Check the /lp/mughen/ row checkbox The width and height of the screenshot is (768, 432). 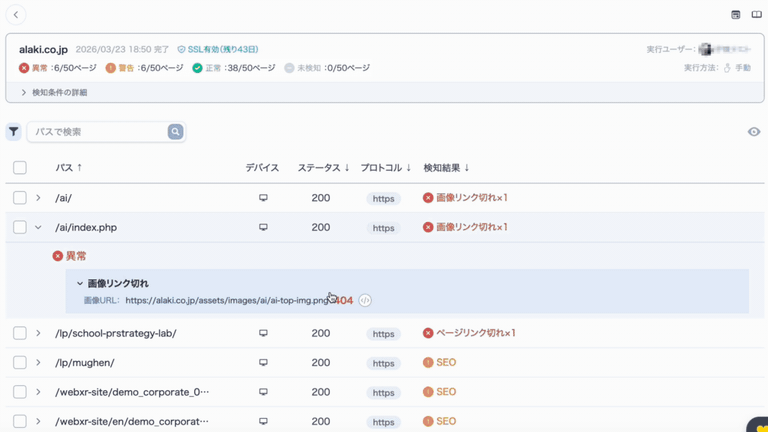(20, 362)
